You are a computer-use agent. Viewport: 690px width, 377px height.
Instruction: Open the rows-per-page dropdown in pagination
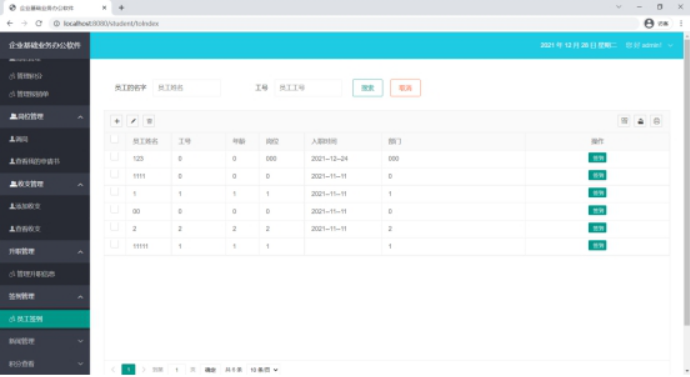[264, 370]
